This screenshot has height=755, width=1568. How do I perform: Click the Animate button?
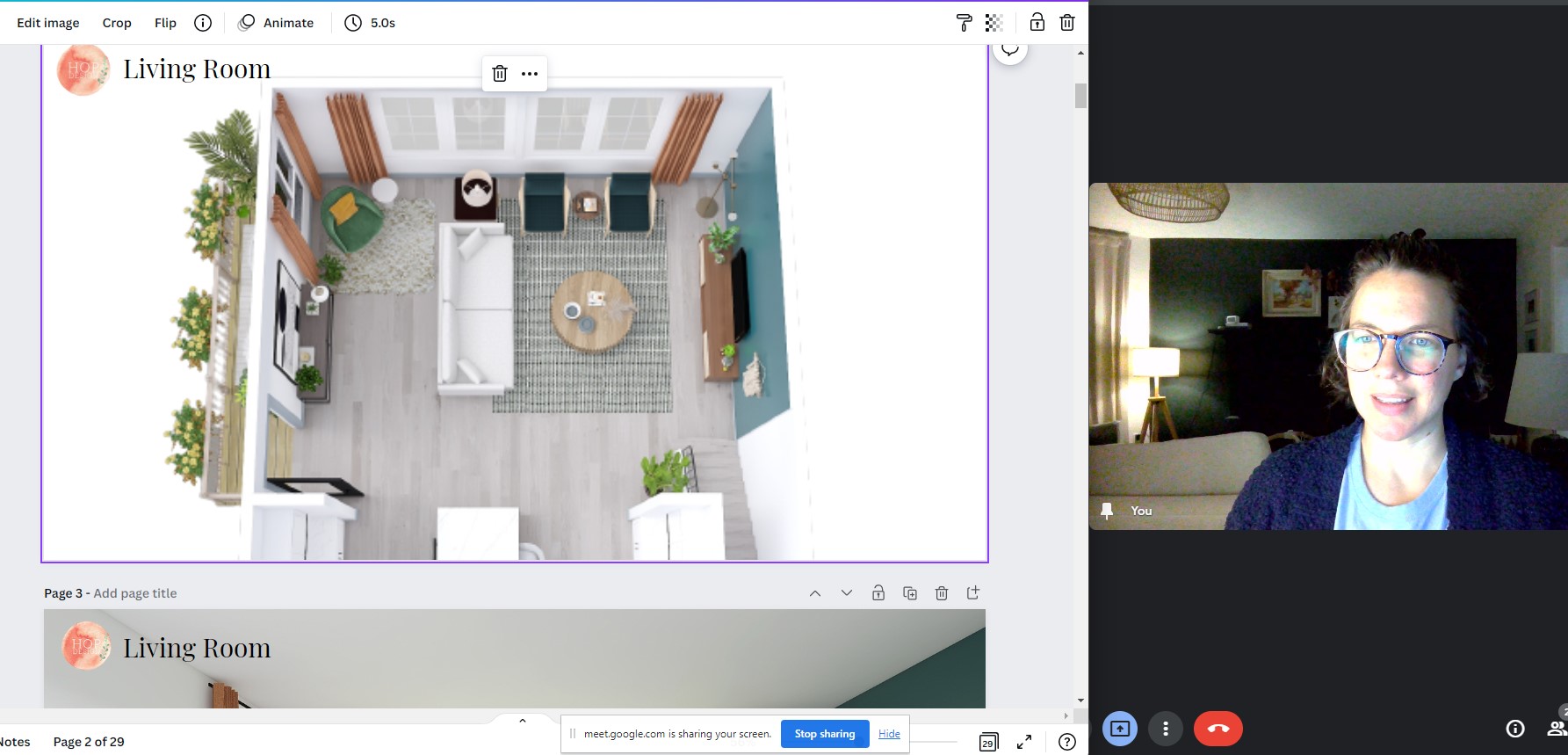277,23
